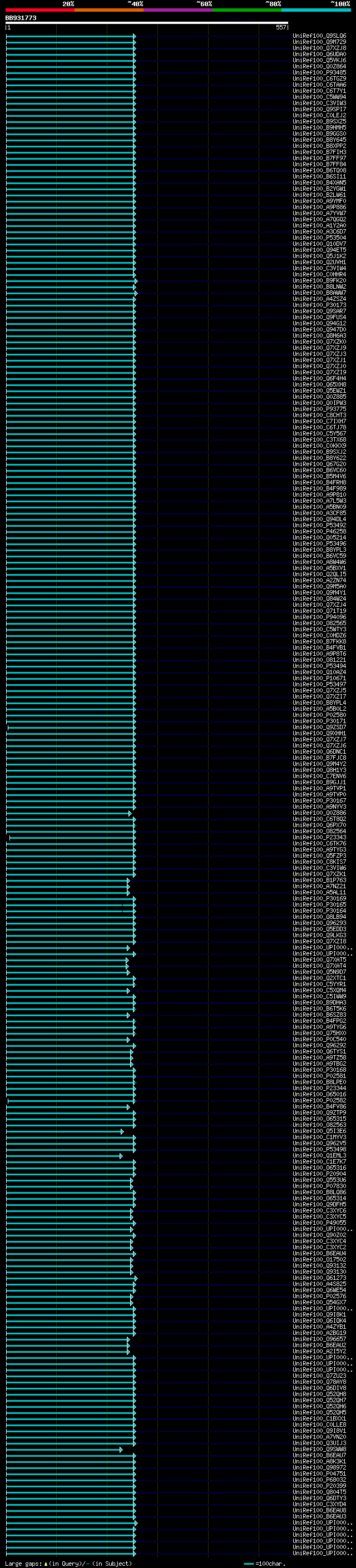Select hit UniRef100_P53496
Image resolution: width=356 pixels, height=1568 pixels.
(x=319, y=543)
